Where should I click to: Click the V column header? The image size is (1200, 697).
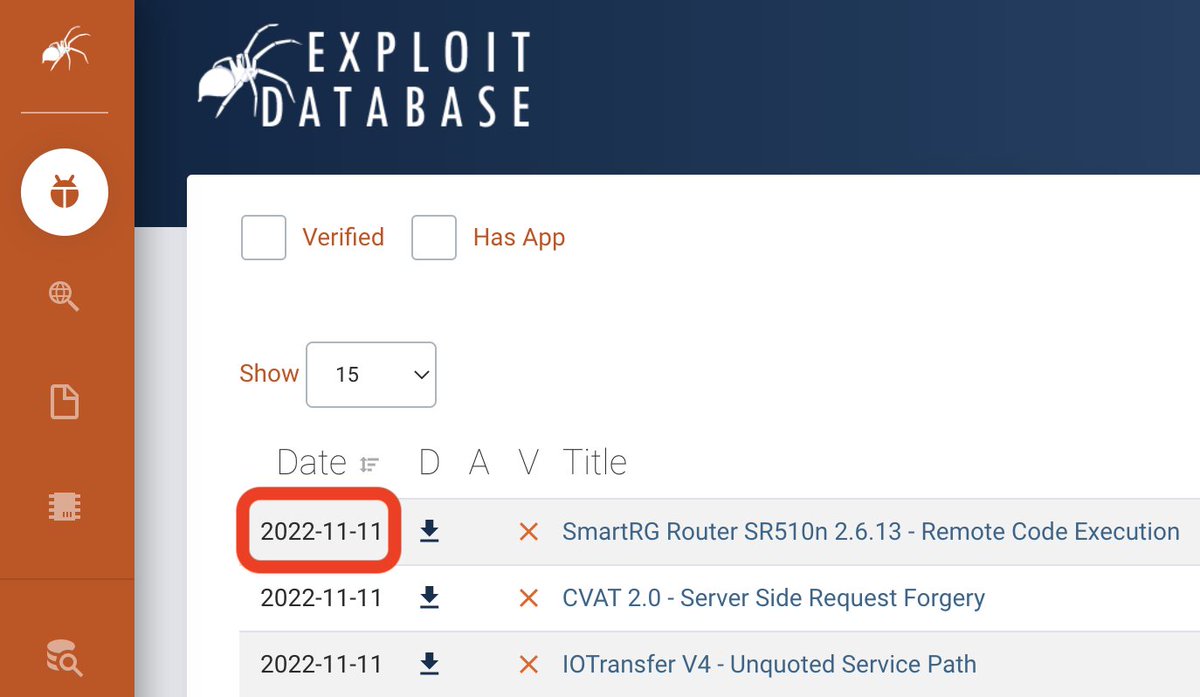529,462
